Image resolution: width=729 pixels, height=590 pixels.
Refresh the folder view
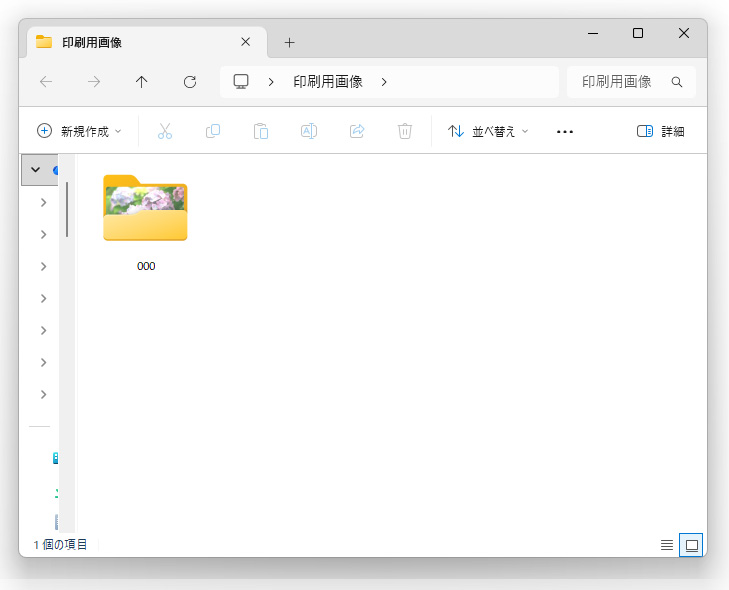(190, 82)
